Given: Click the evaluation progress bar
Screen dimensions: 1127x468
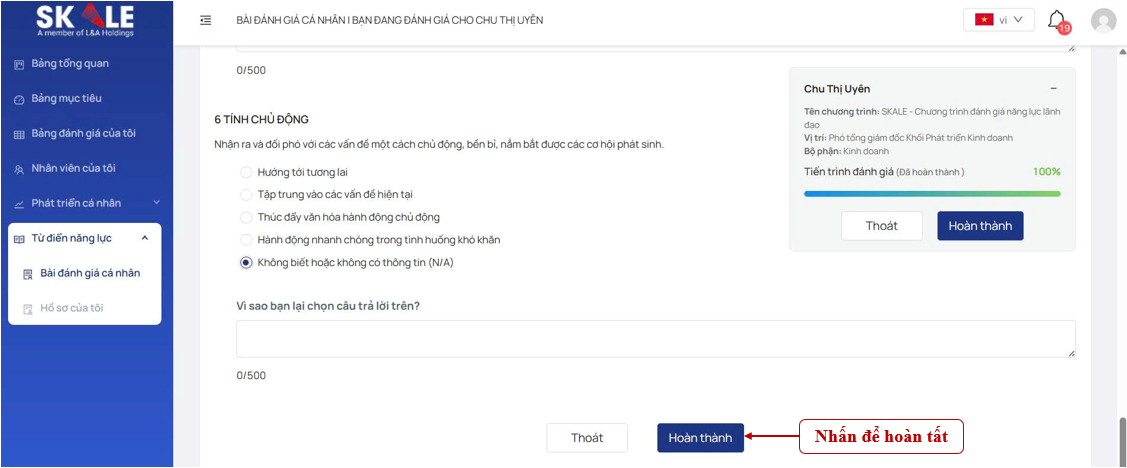Looking at the screenshot, I should tap(932, 193).
